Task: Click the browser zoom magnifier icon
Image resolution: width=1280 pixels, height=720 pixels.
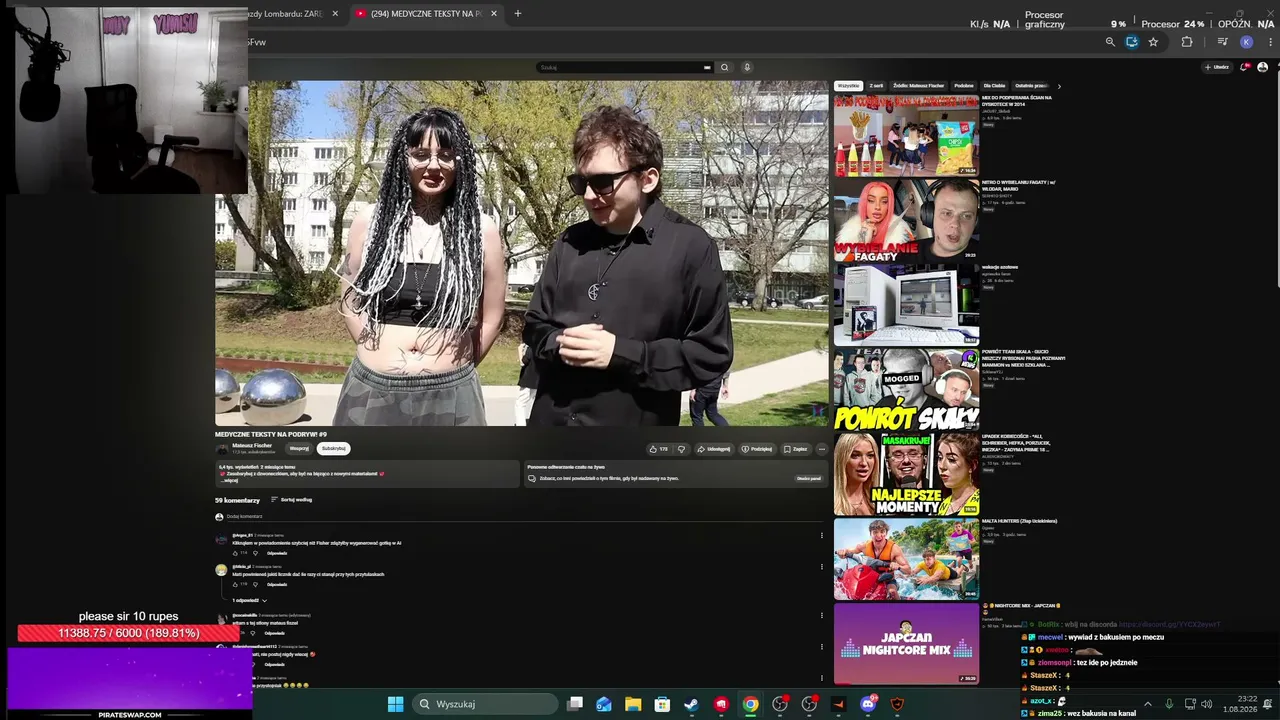Action: pos(1110,42)
